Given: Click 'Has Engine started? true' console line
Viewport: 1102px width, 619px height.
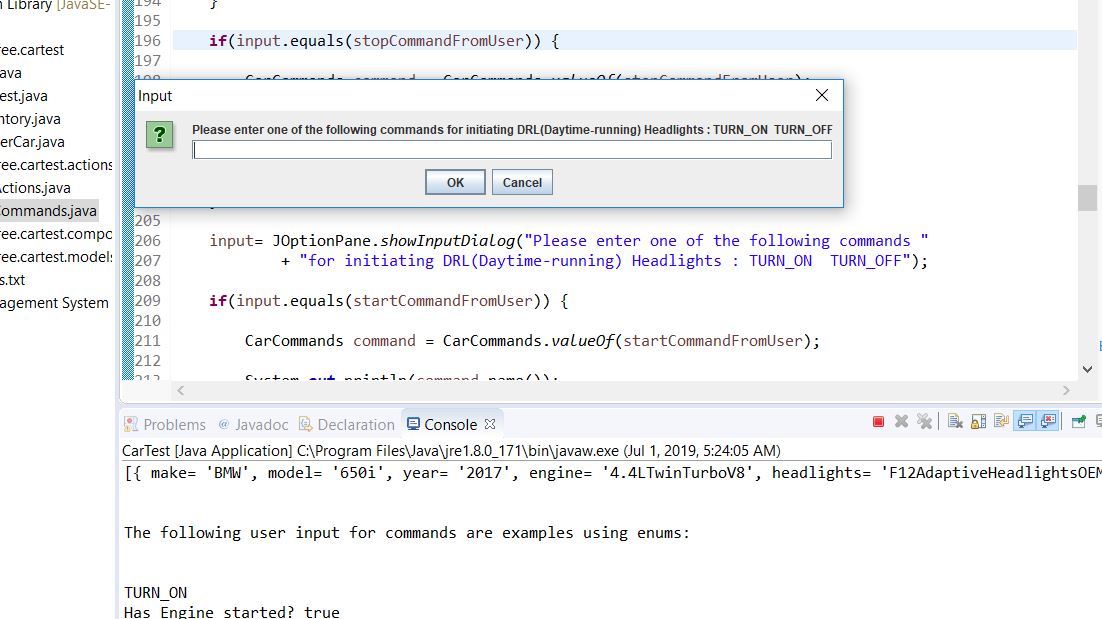Looking at the screenshot, I should click(x=232, y=612).
